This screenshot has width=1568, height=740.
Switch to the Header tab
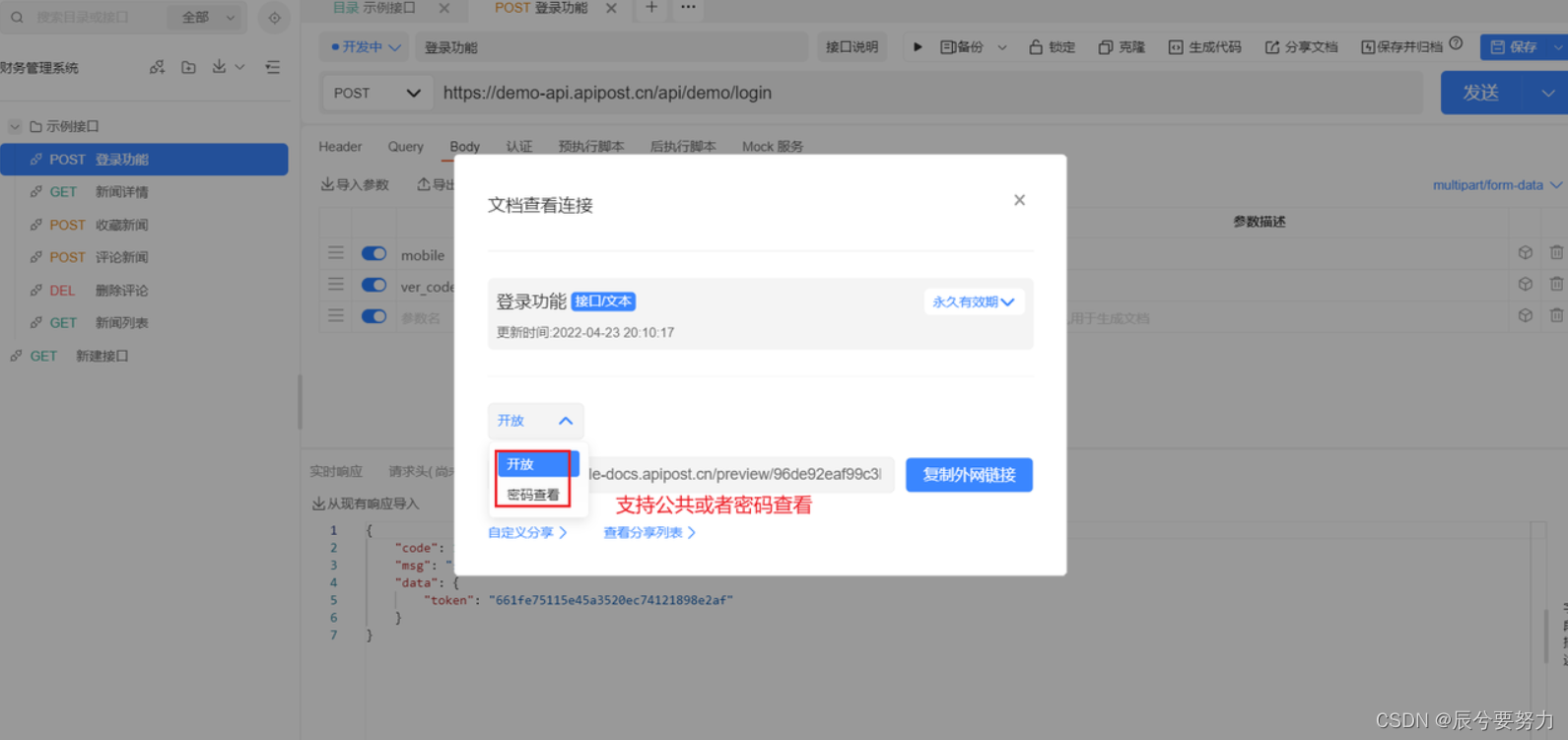point(340,147)
